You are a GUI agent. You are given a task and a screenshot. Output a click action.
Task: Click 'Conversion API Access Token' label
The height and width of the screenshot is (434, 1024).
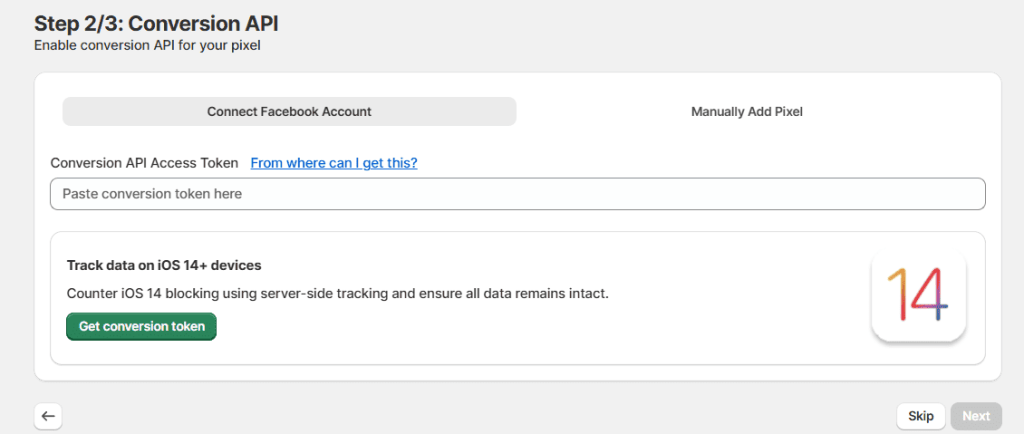[144, 163]
